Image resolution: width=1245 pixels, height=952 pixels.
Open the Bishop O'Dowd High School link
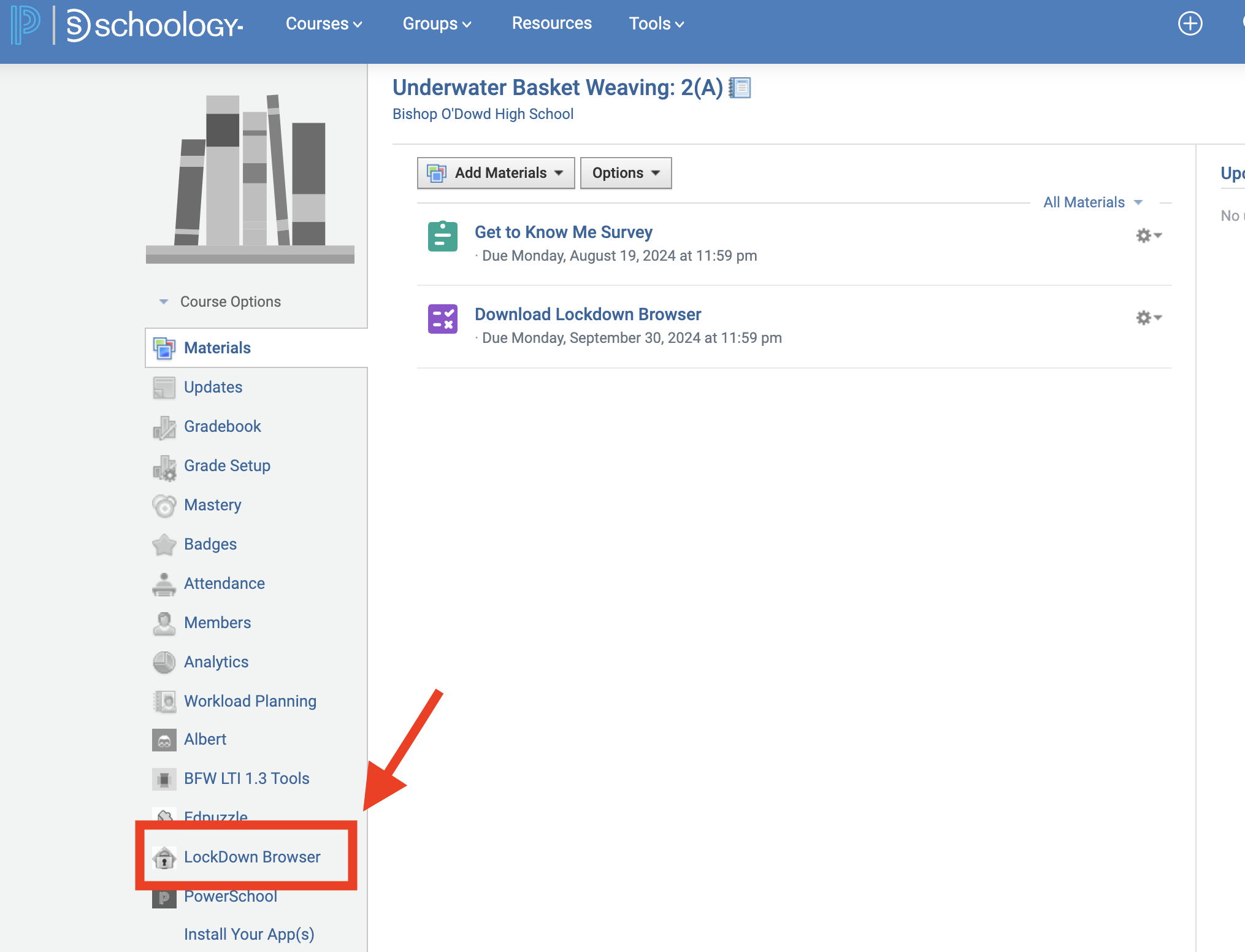coord(483,114)
